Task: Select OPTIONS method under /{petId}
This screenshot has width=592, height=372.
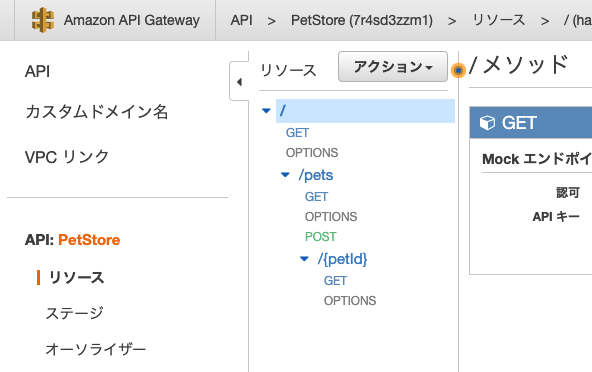Action: coord(350,301)
